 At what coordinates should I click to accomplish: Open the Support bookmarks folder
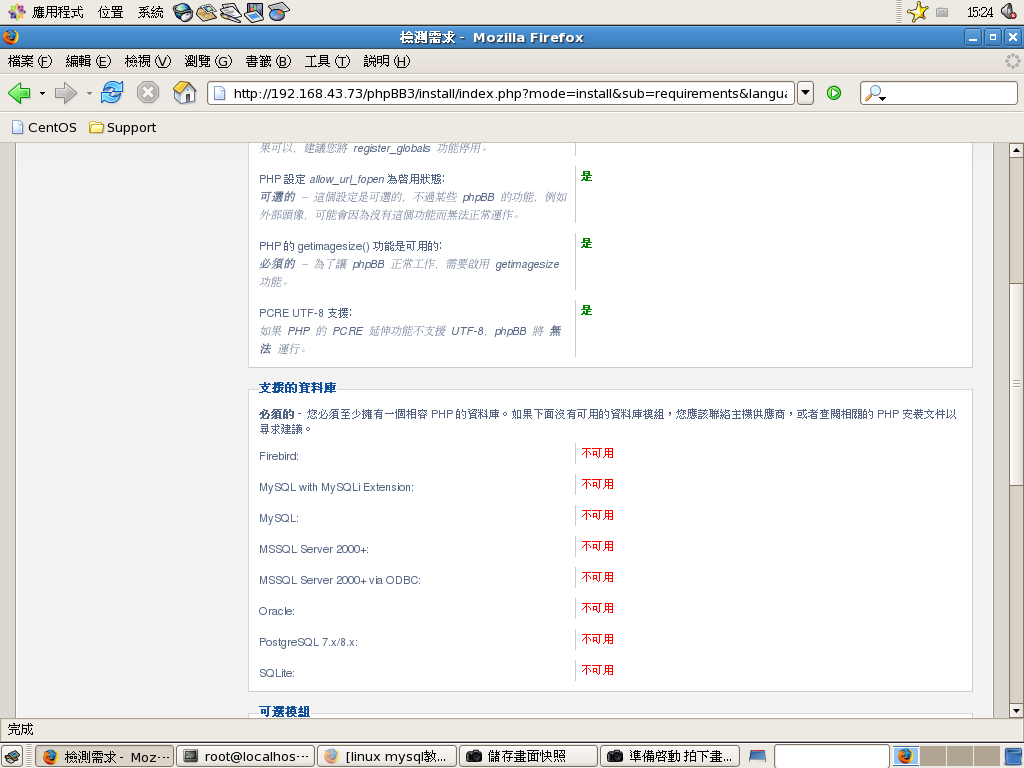tap(123, 127)
